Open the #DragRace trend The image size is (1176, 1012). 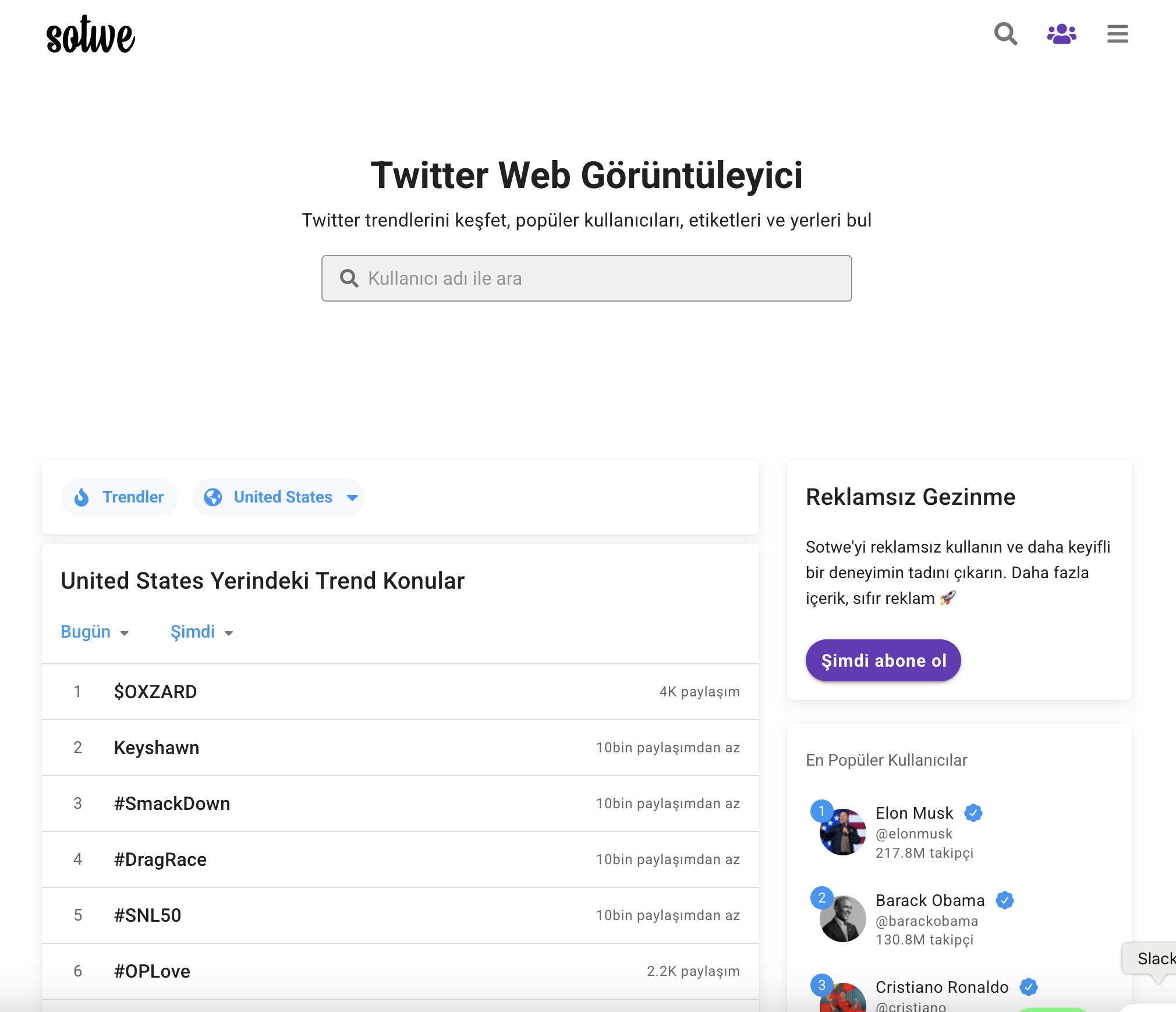coord(400,859)
